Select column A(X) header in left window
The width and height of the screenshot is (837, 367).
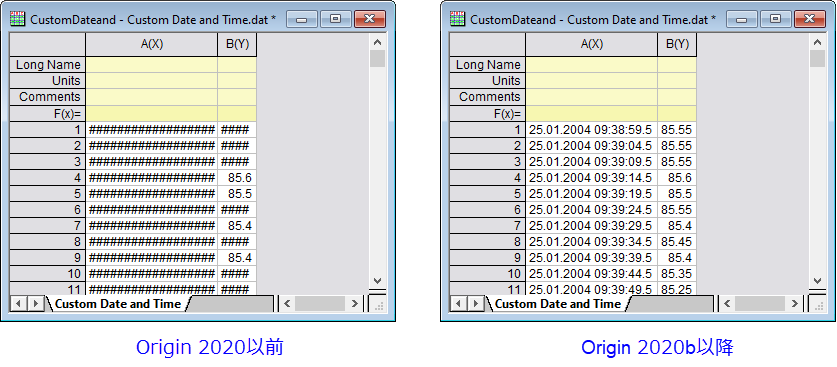[152, 45]
